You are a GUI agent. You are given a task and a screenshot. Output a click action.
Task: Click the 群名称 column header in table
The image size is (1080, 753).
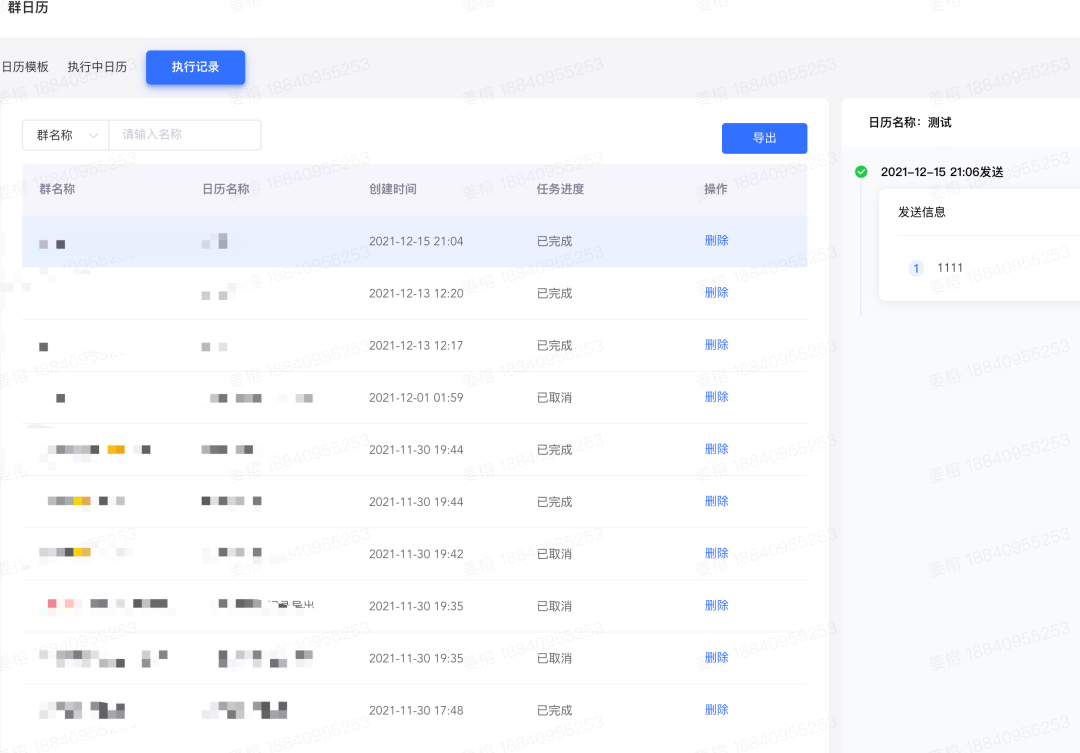57,189
